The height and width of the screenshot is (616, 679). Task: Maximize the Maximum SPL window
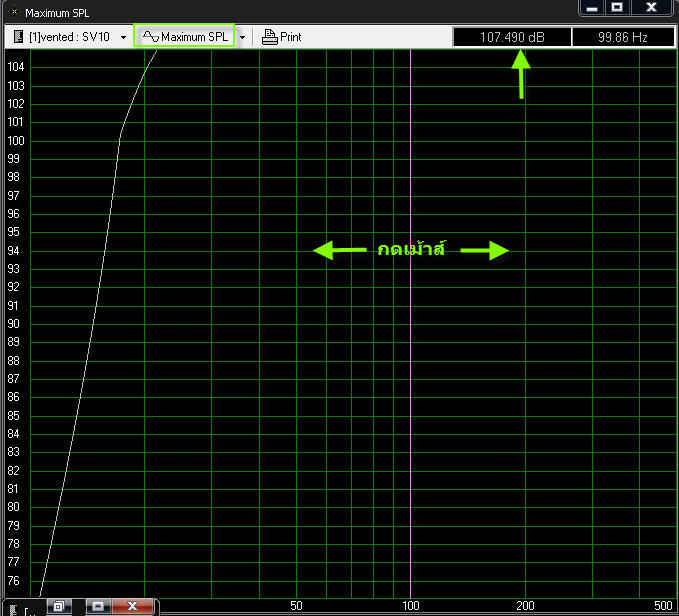click(617, 7)
